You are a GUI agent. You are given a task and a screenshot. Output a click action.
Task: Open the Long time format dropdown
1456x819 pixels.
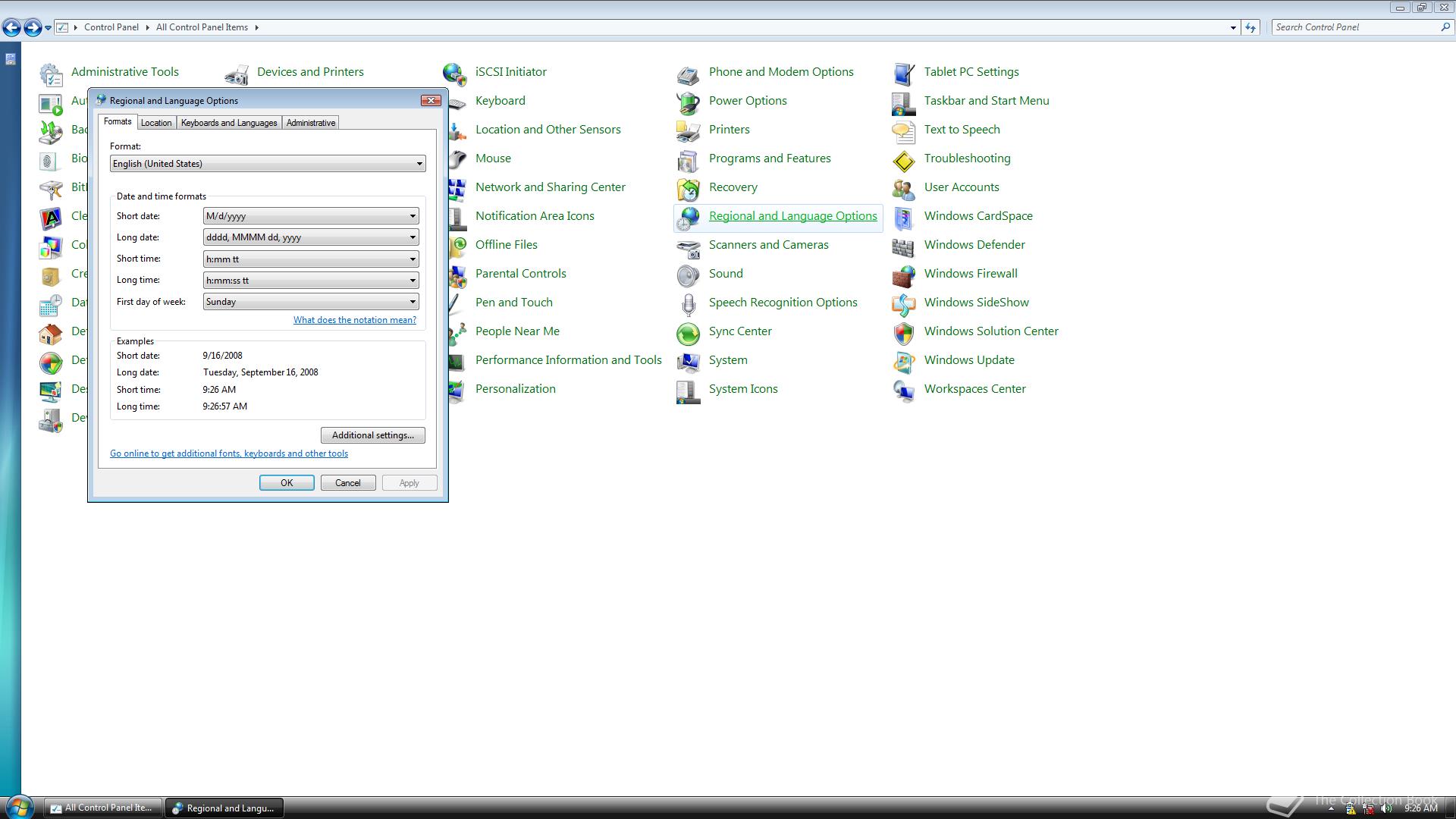(x=311, y=281)
